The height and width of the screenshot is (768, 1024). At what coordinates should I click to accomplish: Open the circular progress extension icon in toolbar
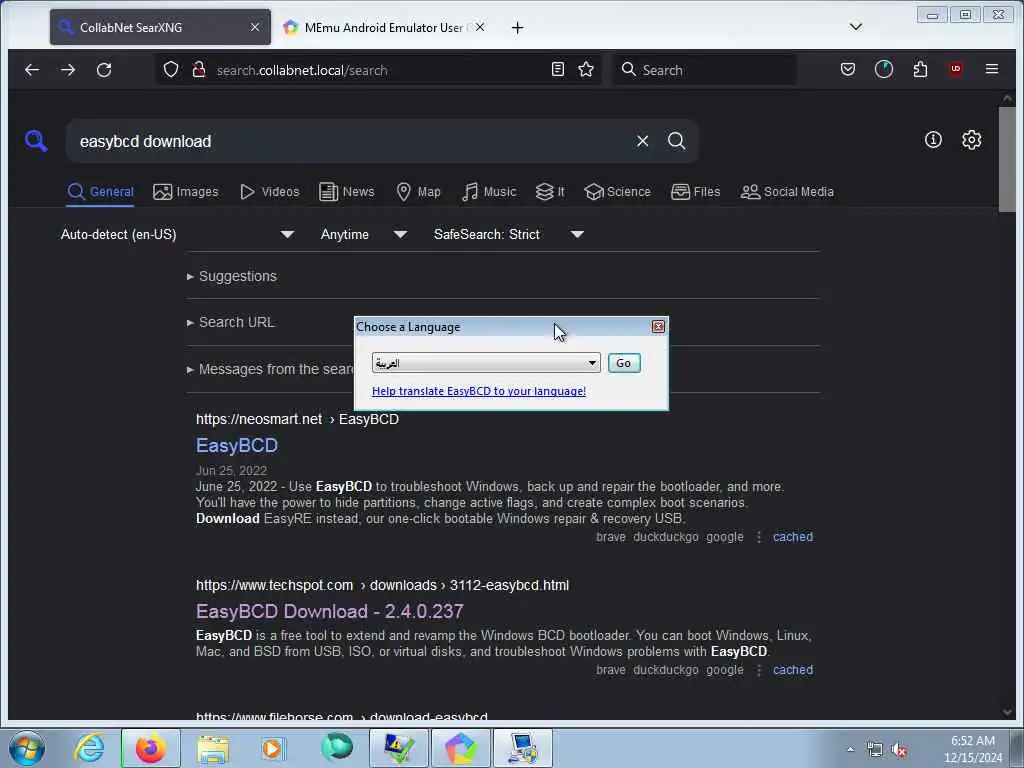coord(884,69)
